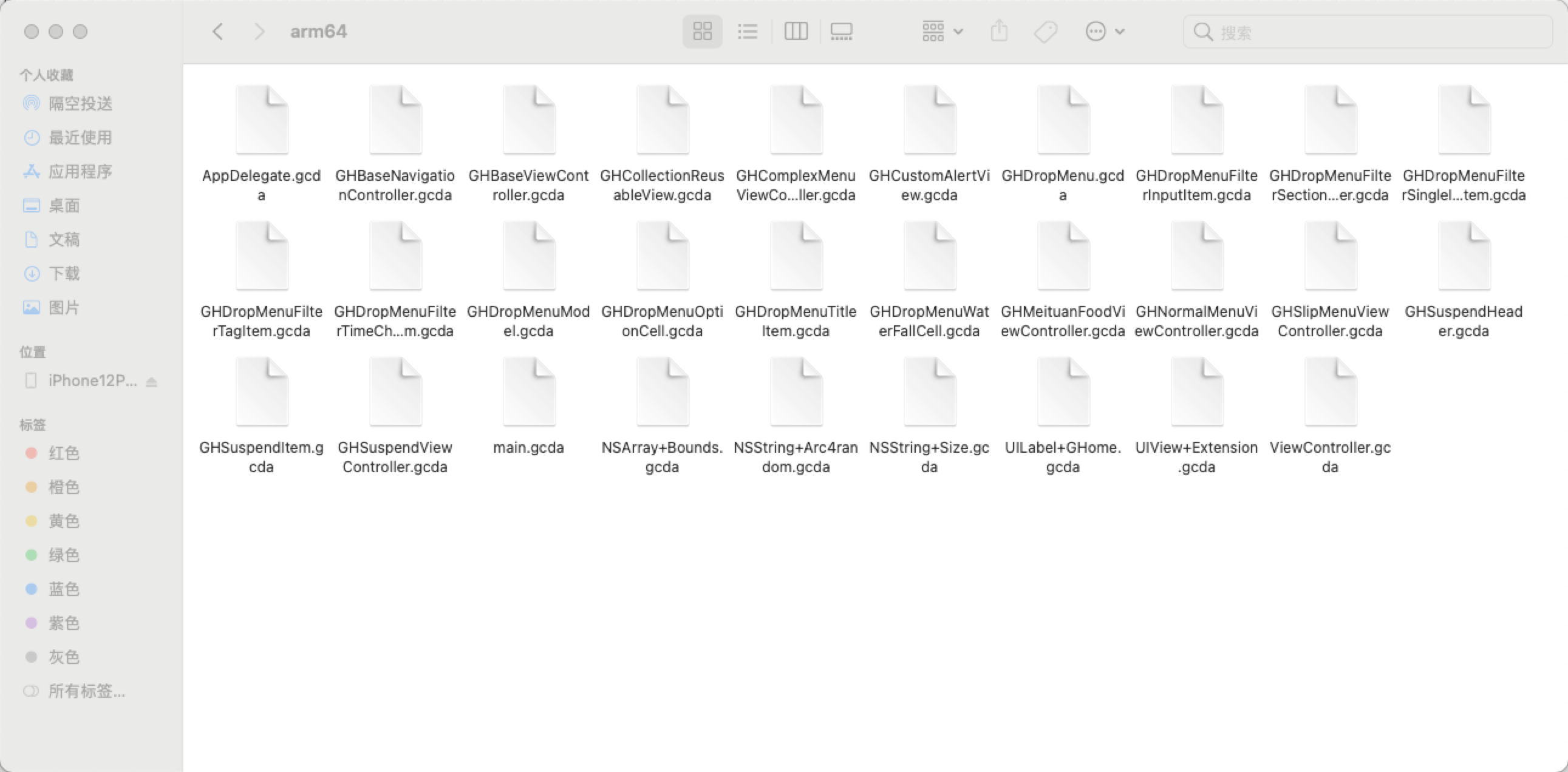Screen dimensions: 1568x772
Task: Click the forward navigation arrow
Action: [x=259, y=32]
